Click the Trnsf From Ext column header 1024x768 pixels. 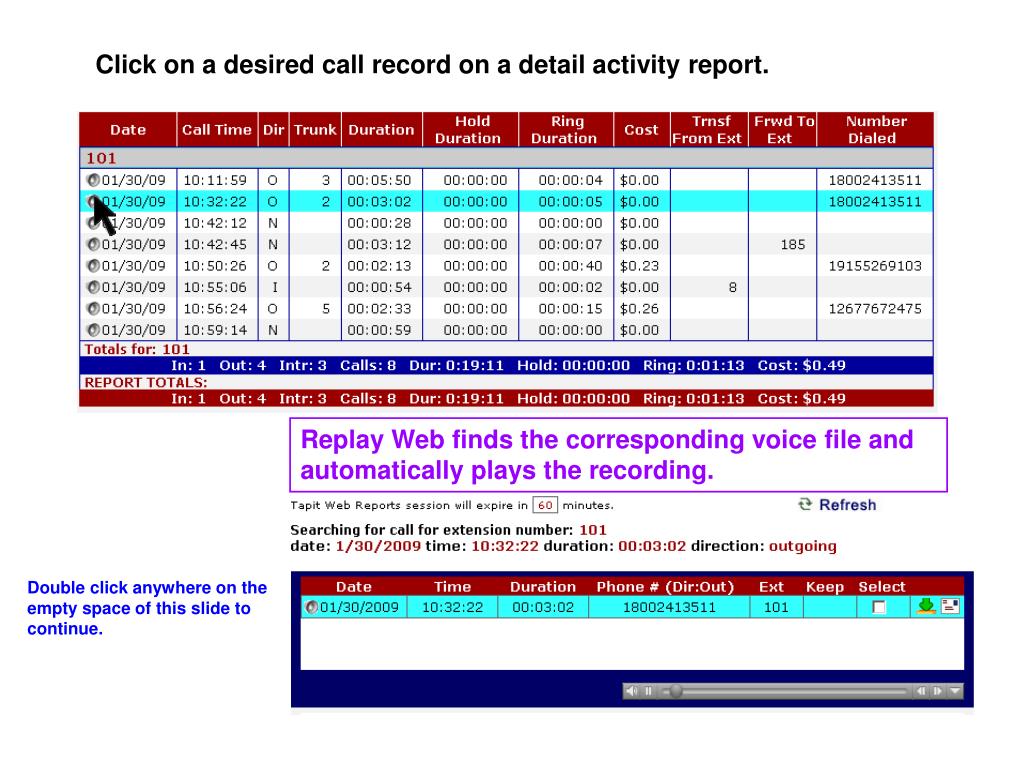coord(709,130)
